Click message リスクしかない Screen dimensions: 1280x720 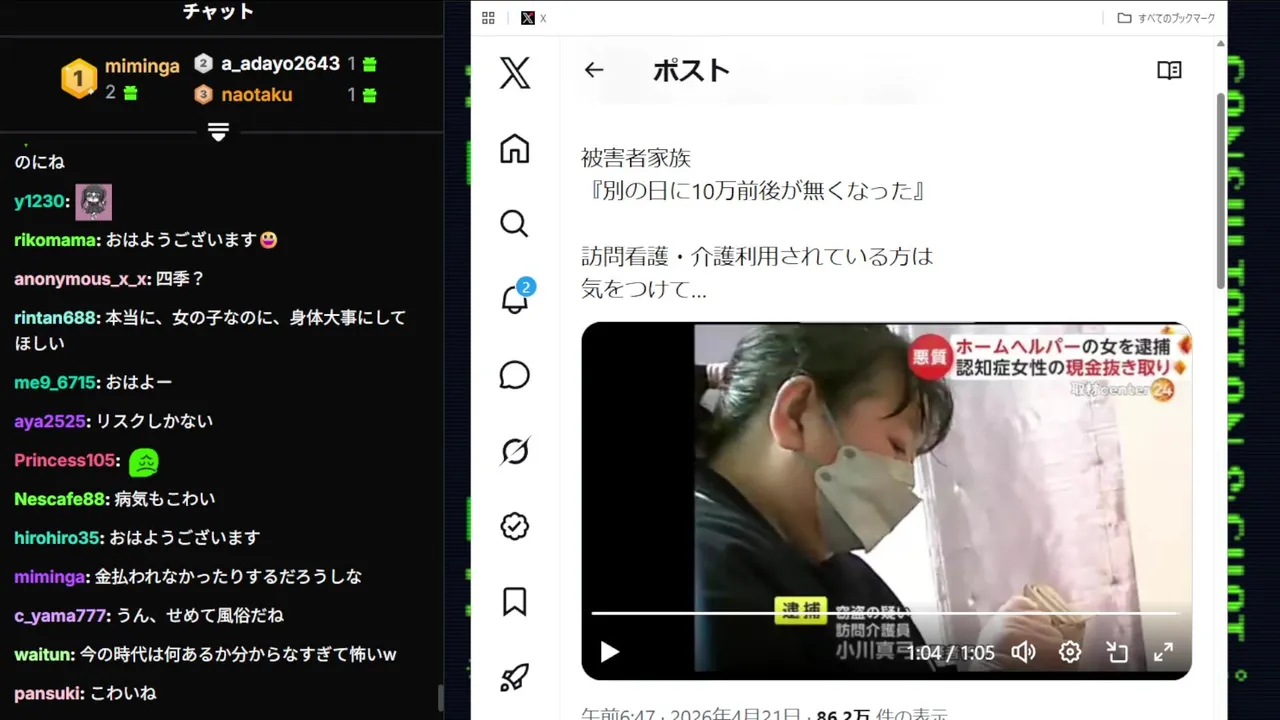[x=154, y=421]
